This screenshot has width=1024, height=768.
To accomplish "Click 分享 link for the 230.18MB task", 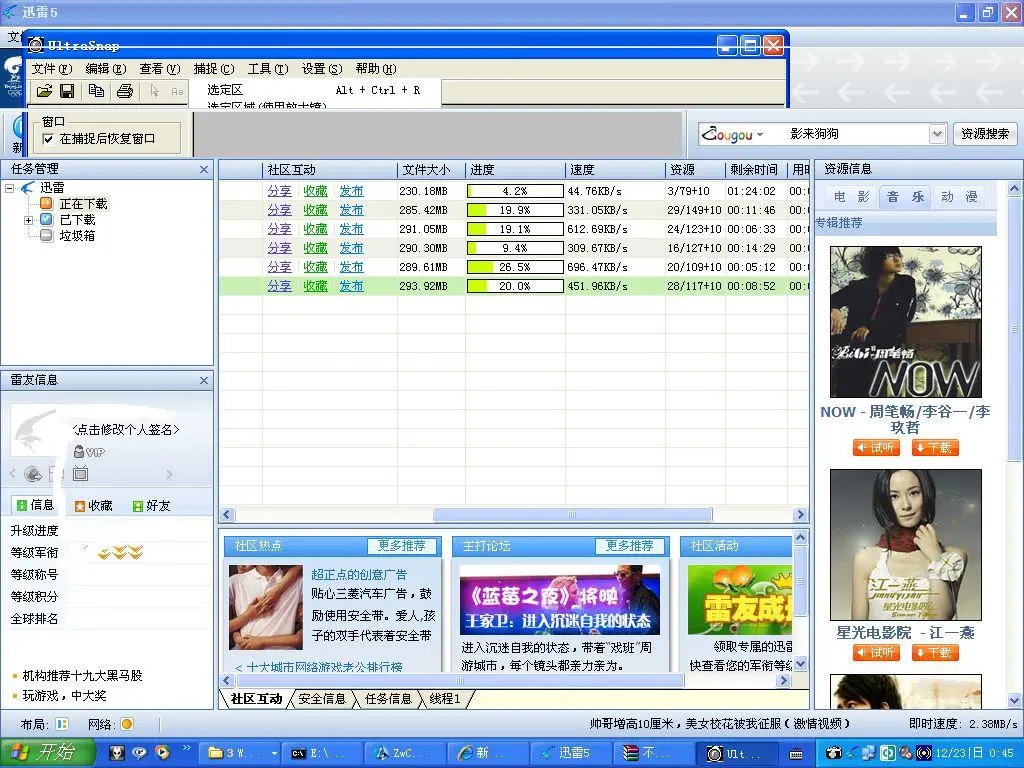I will click(279, 191).
